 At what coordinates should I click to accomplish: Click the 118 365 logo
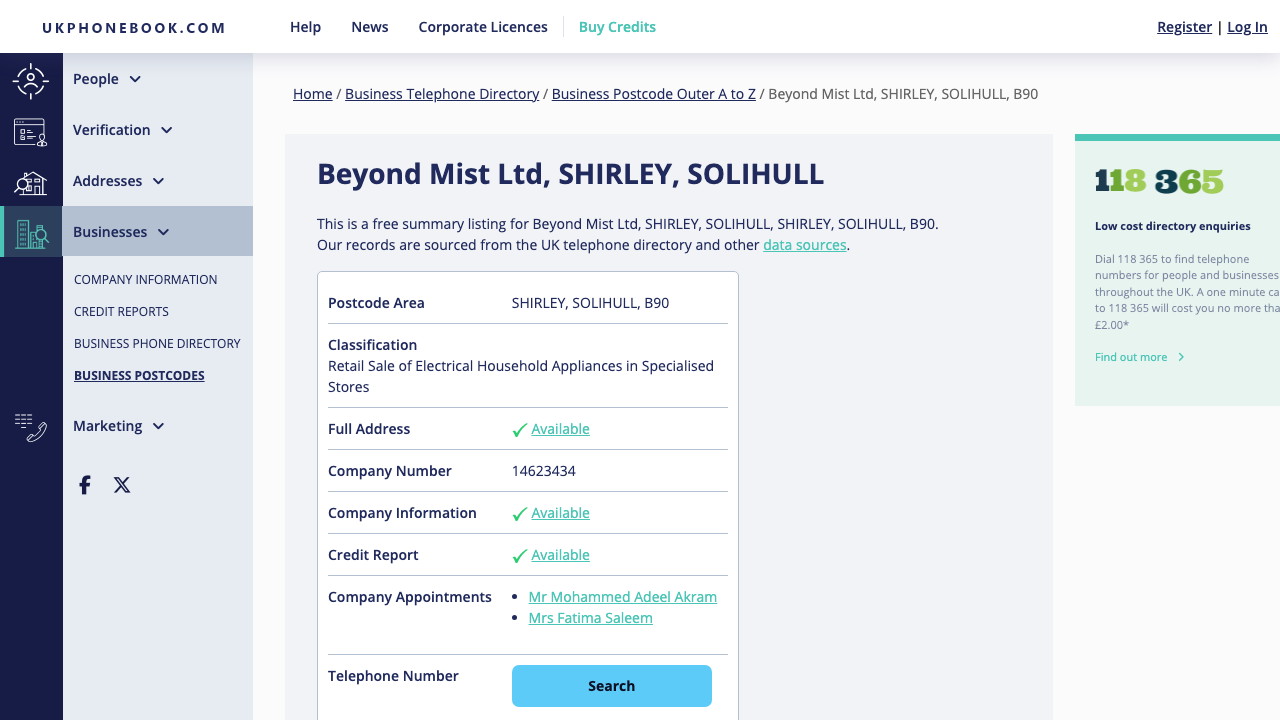pos(1158,182)
